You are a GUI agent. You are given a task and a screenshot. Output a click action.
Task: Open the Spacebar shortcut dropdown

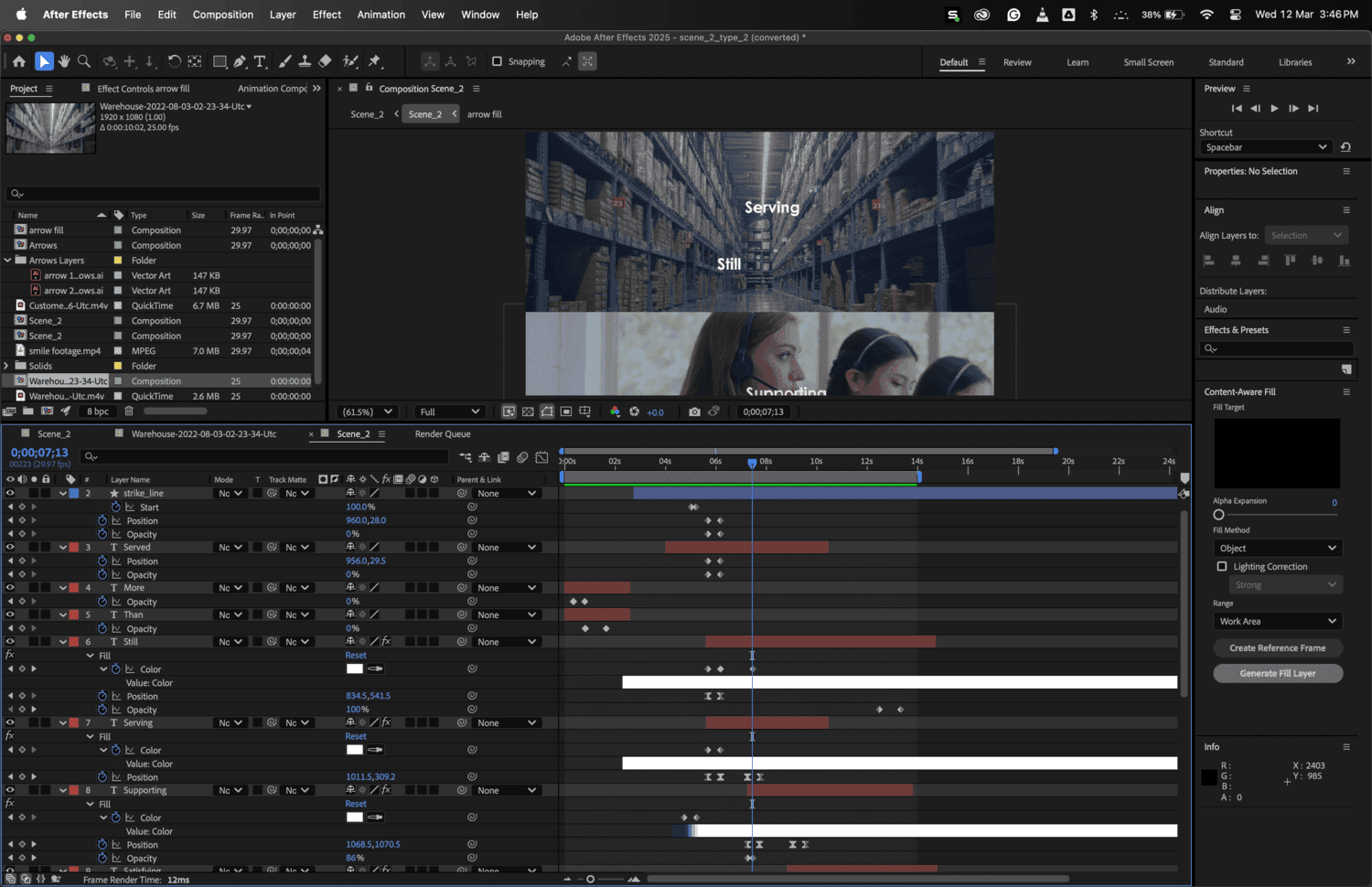(1267, 147)
